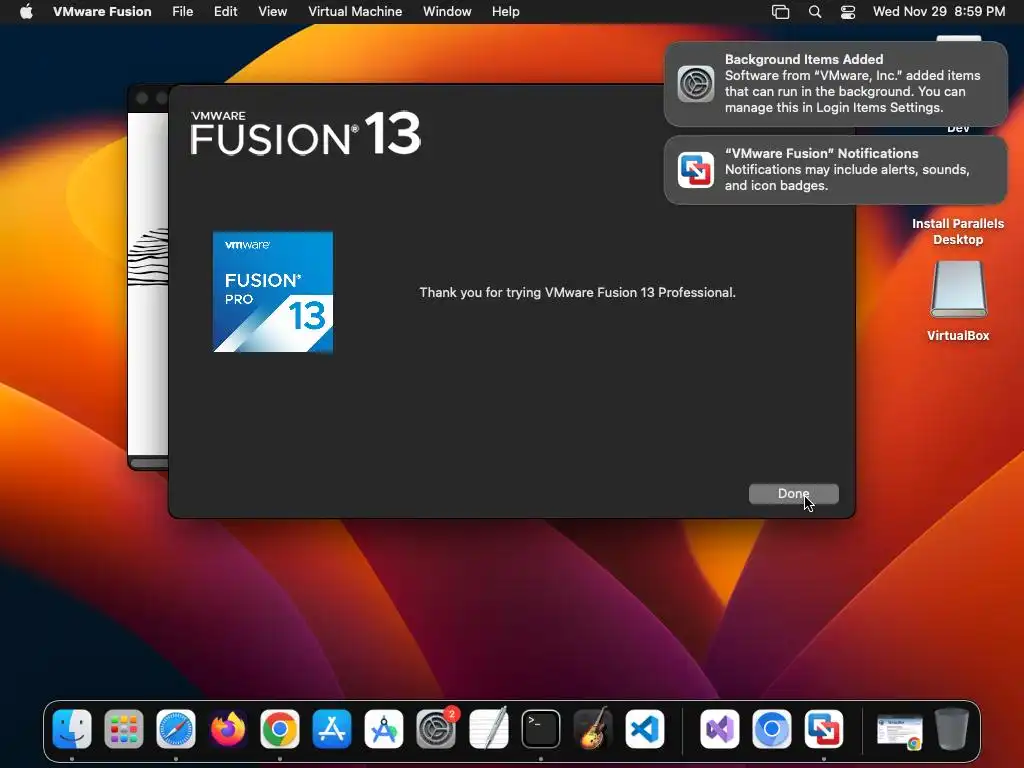Click the VMware Fusion icon in second notification
Screen dimensions: 1024x768
click(x=696, y=170)
